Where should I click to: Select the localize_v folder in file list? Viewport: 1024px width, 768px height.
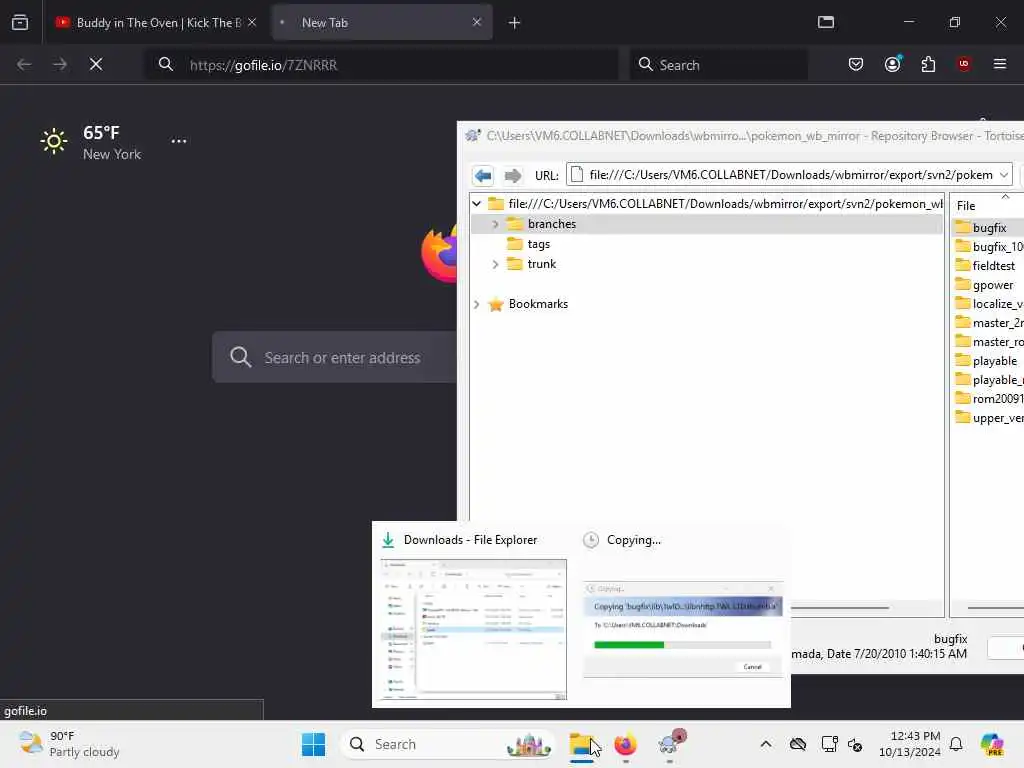point(989,304)
